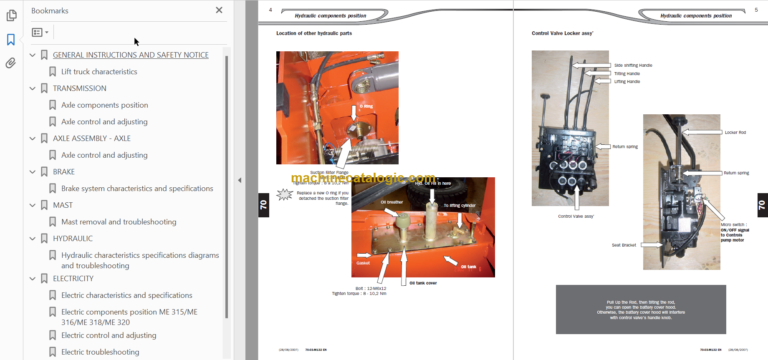Image resolution: width=768 pixels, height=360 pixels.
Task: Open Axle control and adjusting under TRANSMISSION
Action: (104, 121)
